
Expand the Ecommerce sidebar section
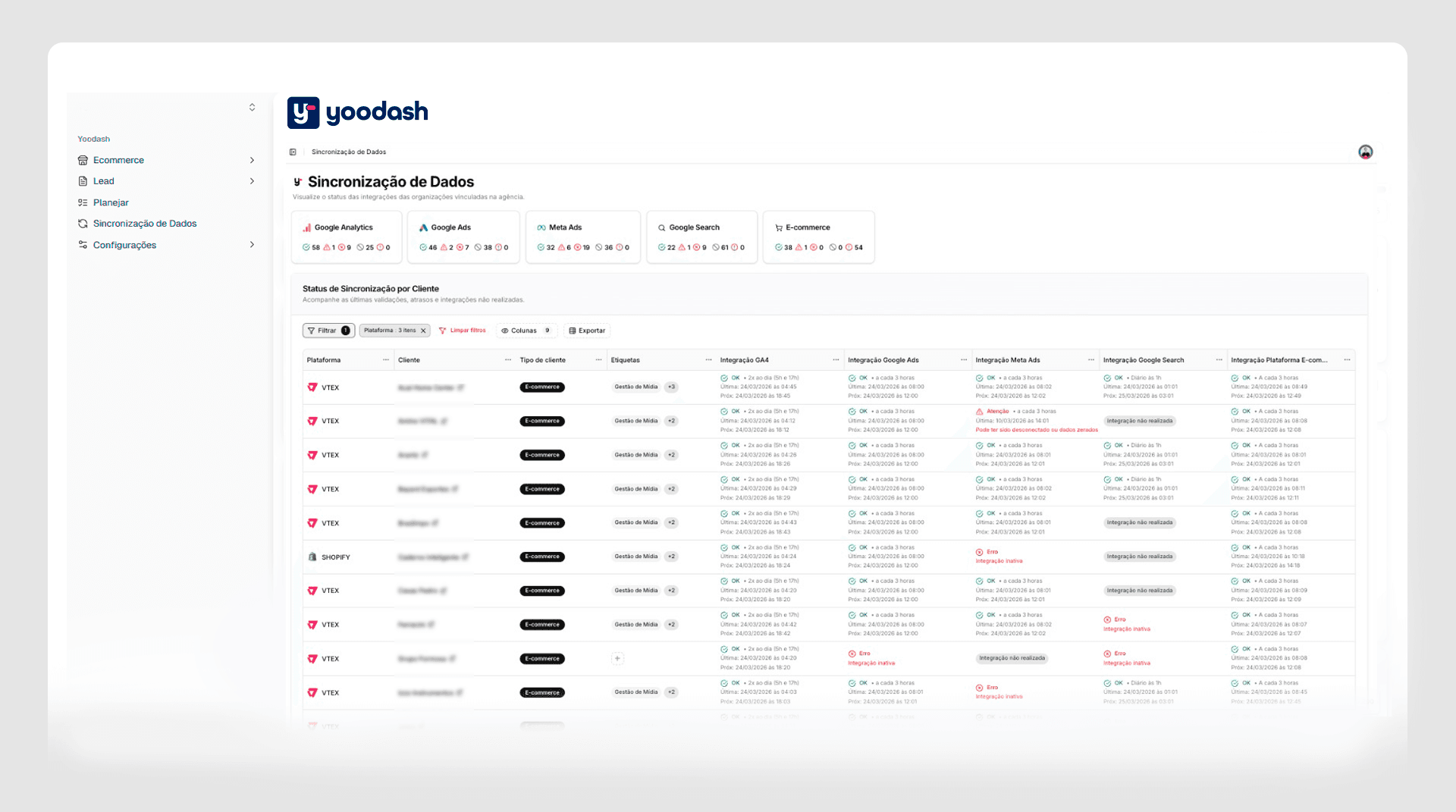tap(252, 160)
